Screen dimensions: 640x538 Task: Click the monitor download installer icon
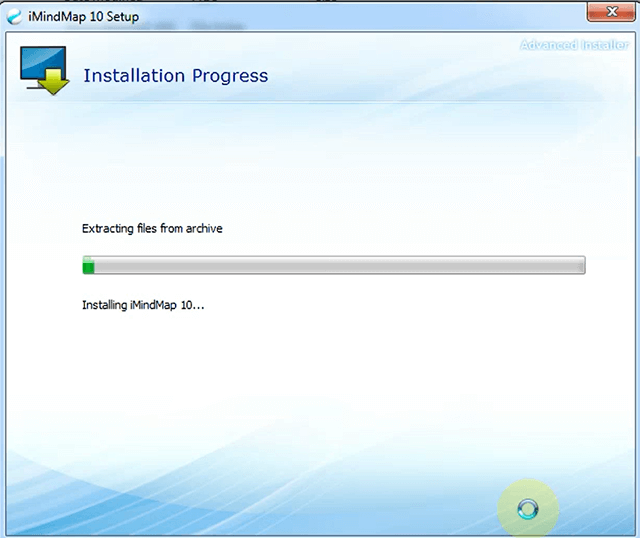44,71
